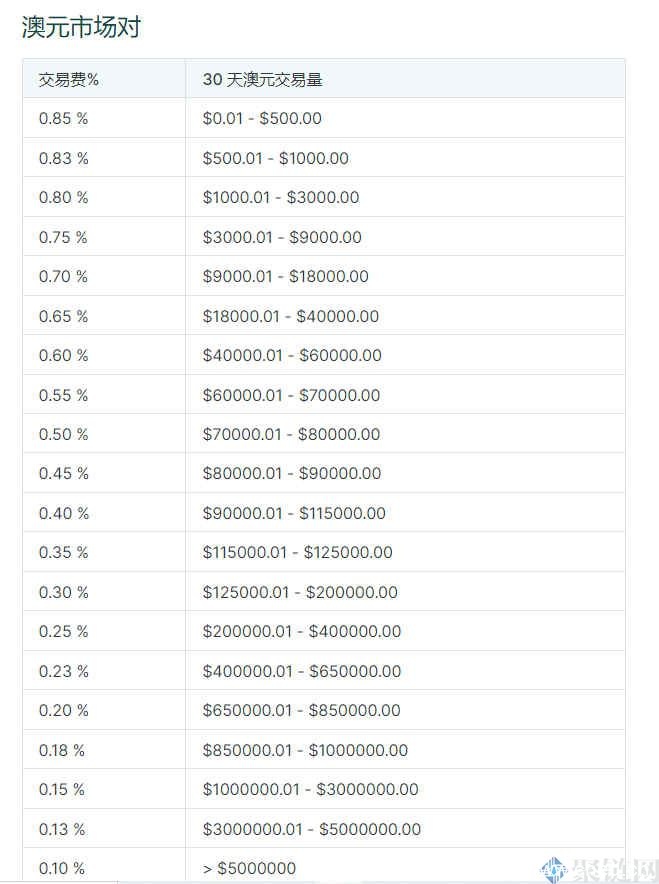Select the > $5000000 volume cell

[249, 868]
